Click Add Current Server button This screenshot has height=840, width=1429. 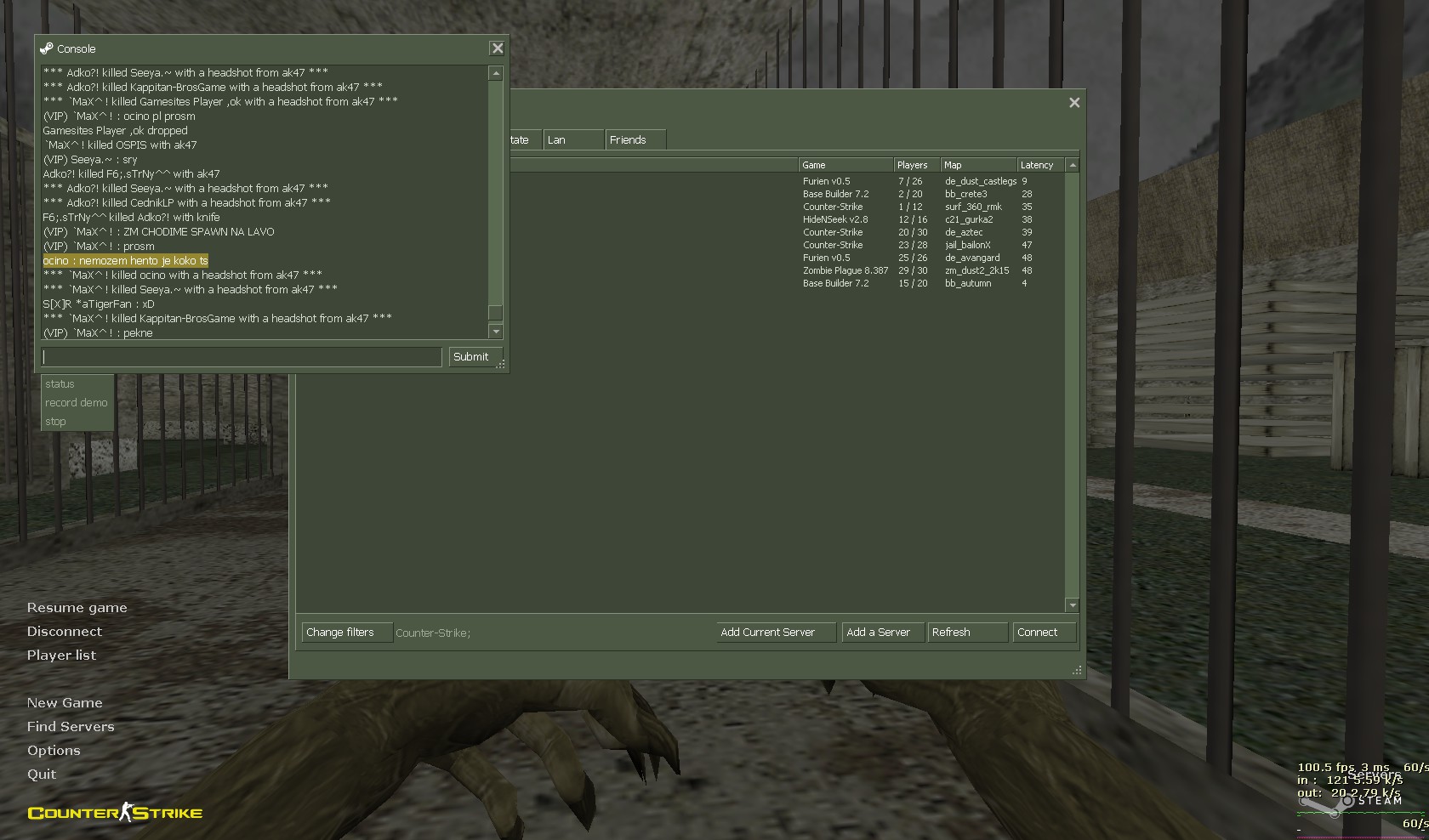pyautogui.click(x=776, y=633)
